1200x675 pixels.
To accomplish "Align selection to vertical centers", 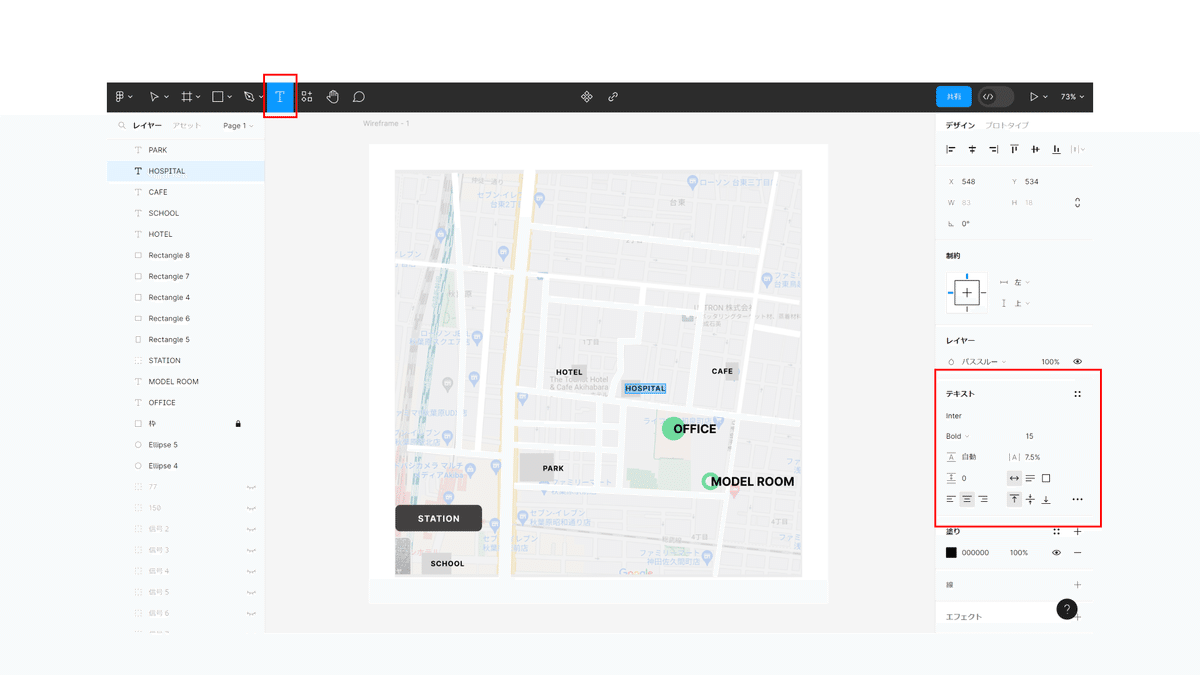I will click(x=1035, y=149).
